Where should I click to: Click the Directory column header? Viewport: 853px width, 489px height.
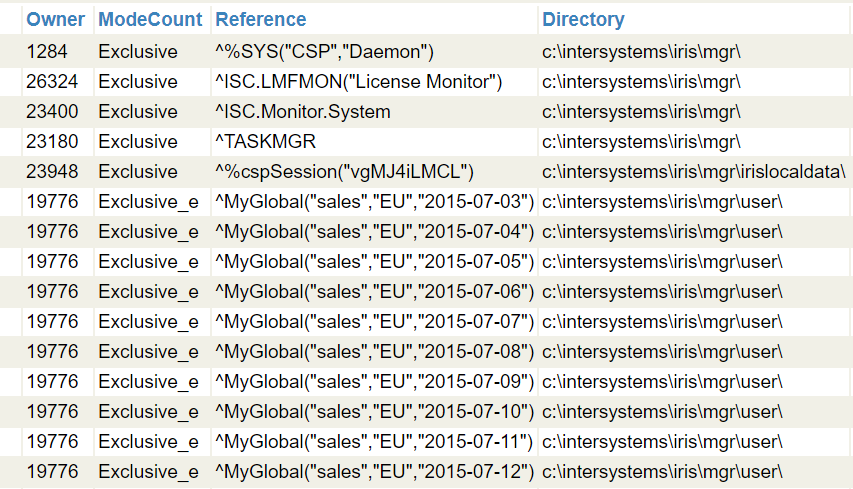coord(583,19)
